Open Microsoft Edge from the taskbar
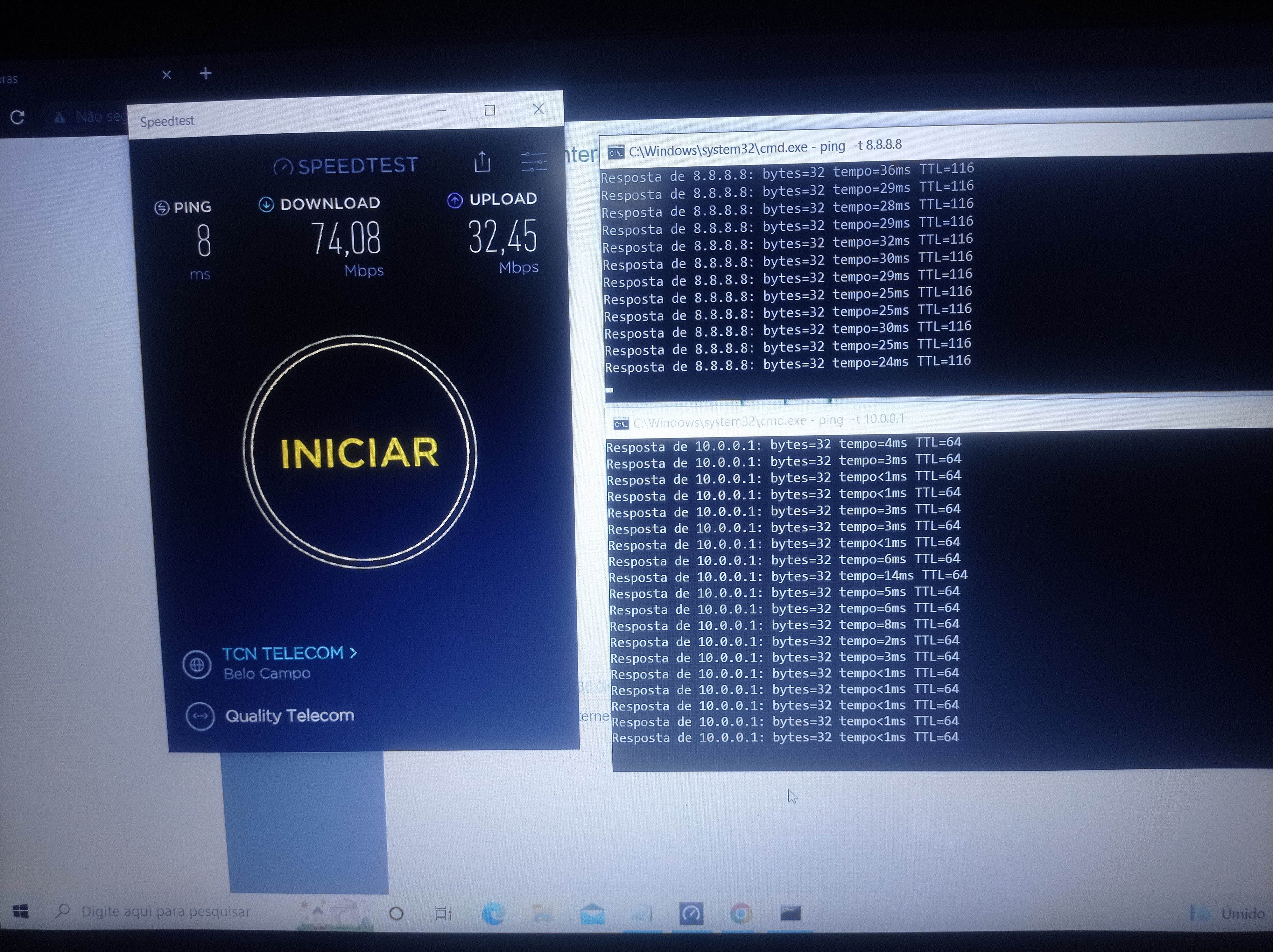The height and width of the screenshot is (952, 1273). (493, 913)
